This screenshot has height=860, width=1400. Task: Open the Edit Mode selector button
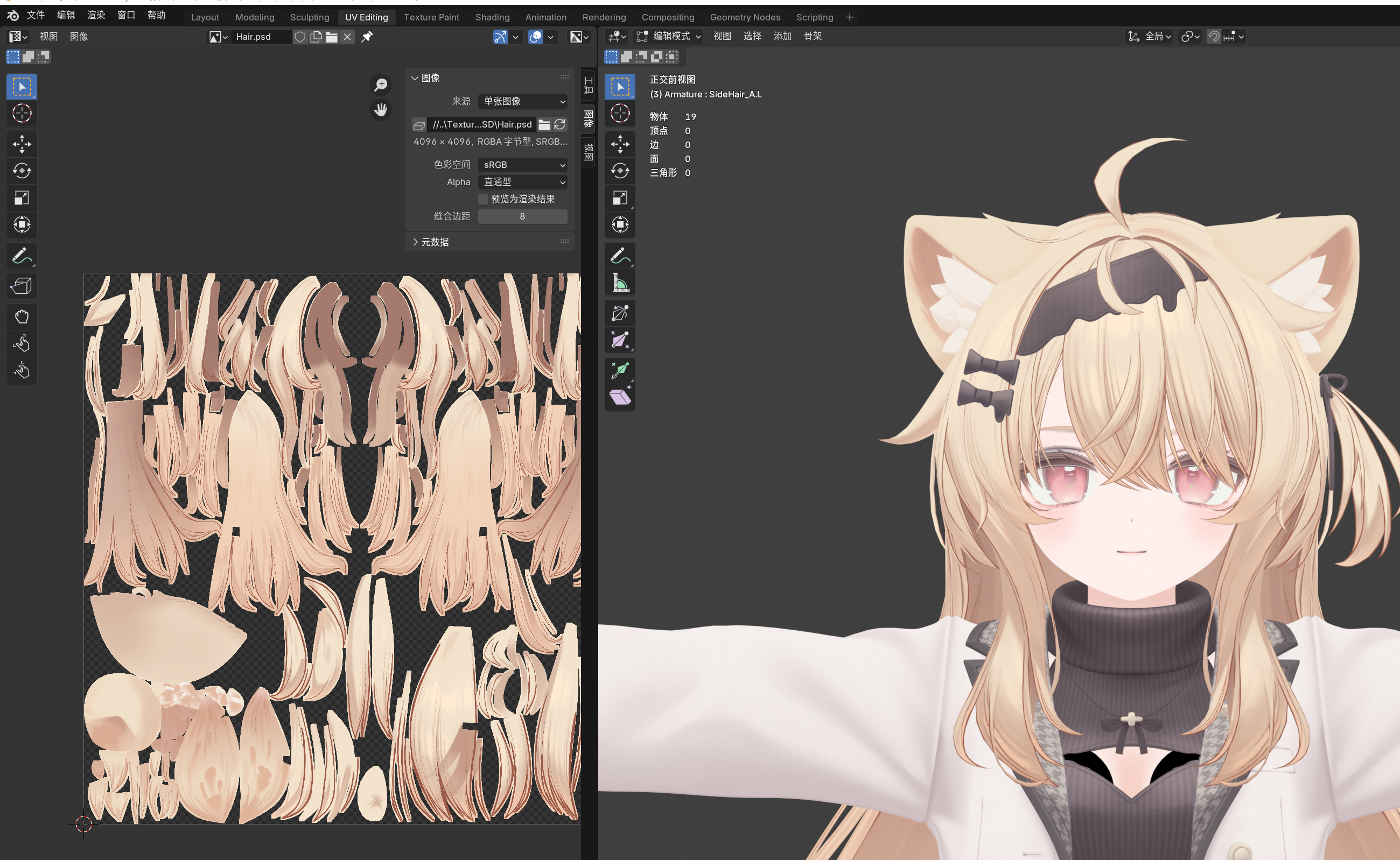tap(669, 37)
